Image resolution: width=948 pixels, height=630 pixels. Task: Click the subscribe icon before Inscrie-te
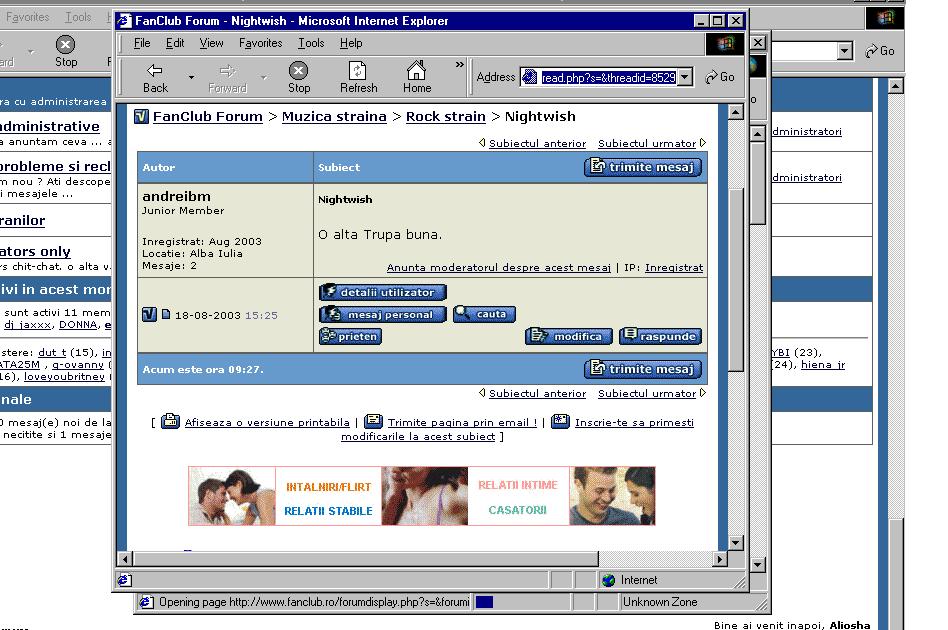[x=560, y=421]
